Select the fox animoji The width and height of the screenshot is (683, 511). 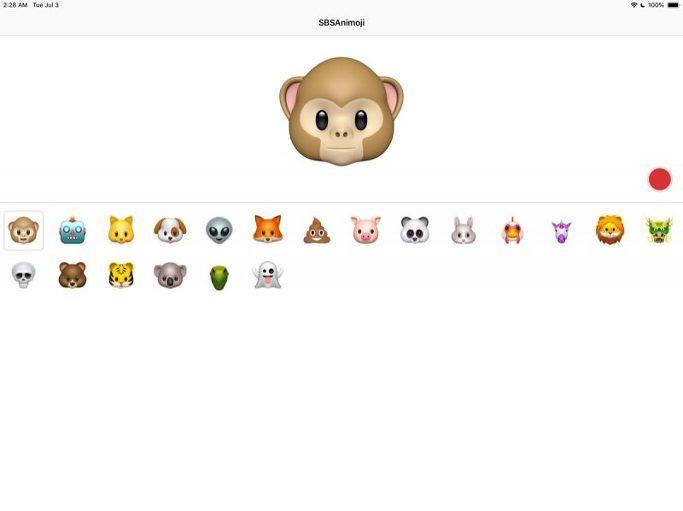pyautogui.click(x=268, y=229)
